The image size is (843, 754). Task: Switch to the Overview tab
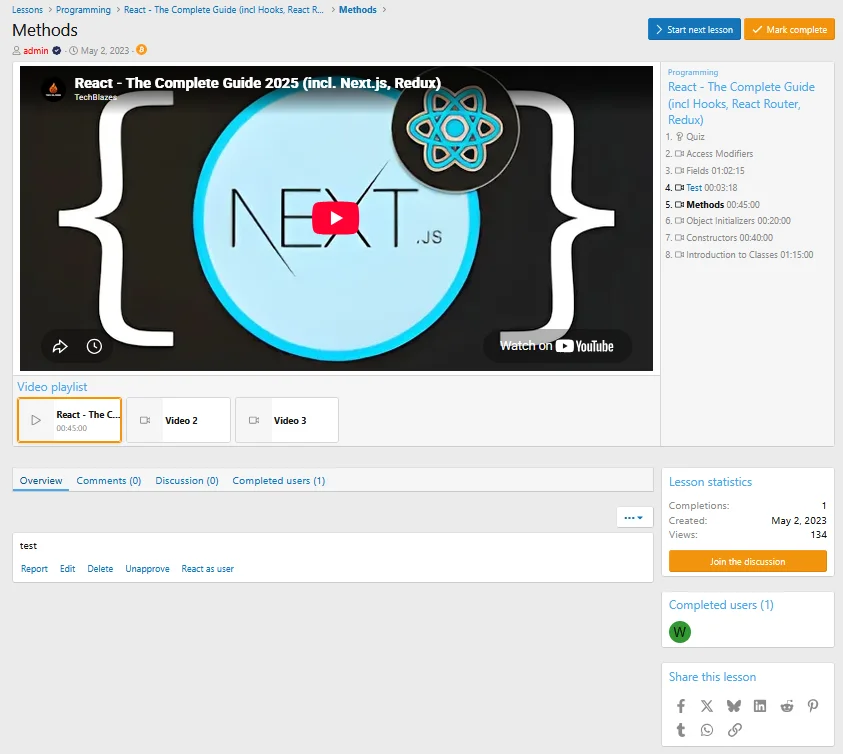coord(41,480)
